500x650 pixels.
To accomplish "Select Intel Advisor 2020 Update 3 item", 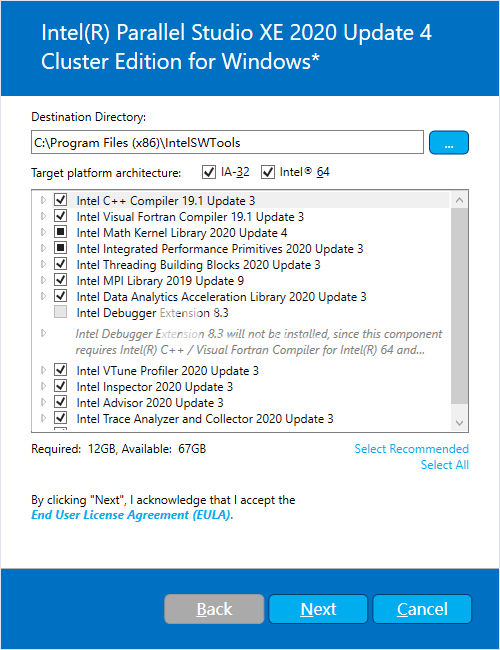I will pyautogui.click(x=150, y=403).
